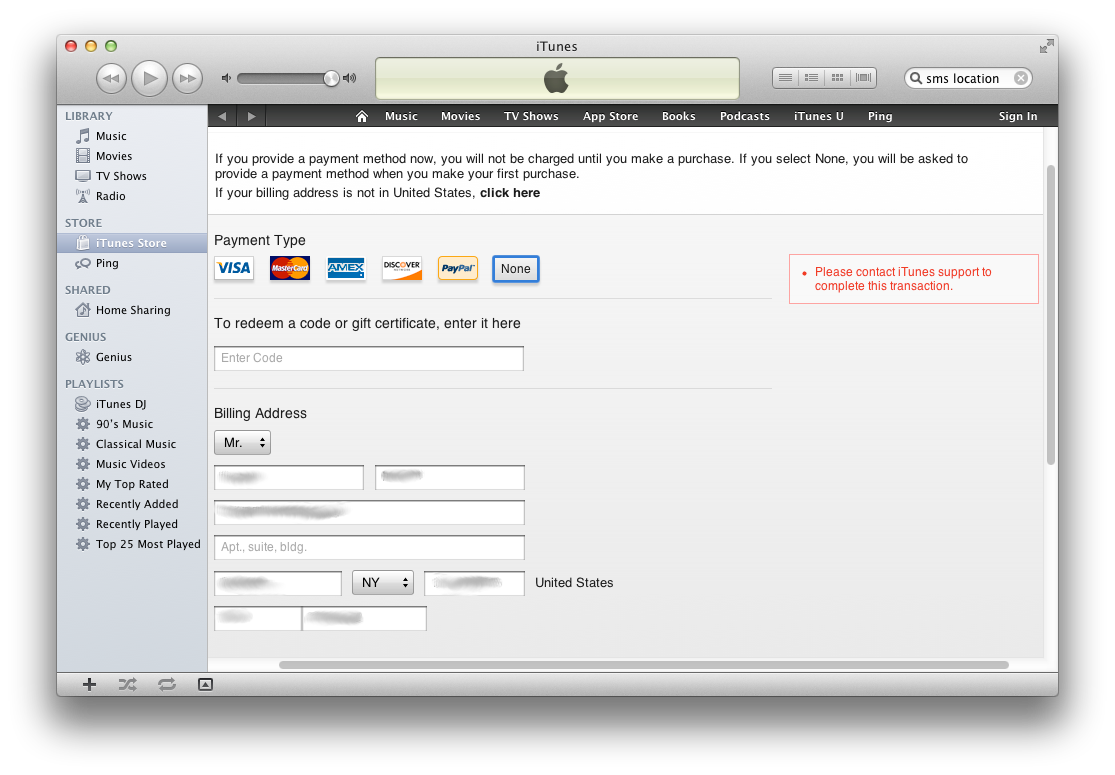Show or hide the artwork viewer
This screenshot has width=1115, height=775.
(x=205, y=684)
